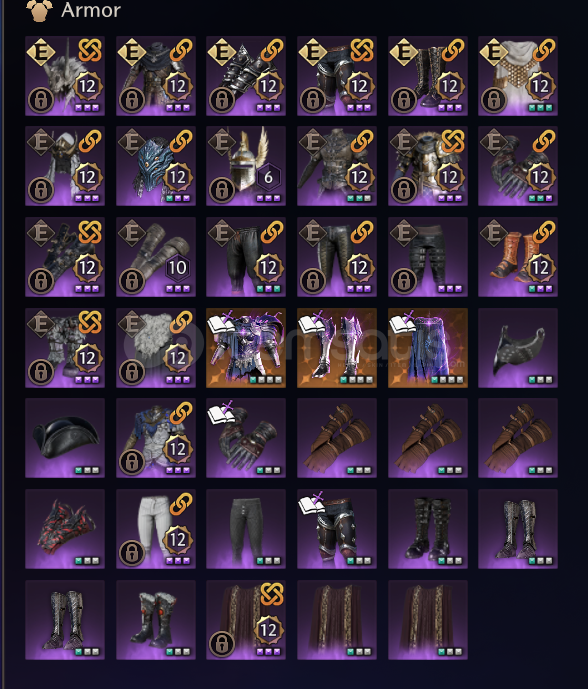Select the glowing leg greaves on orange background
The image size is (588, 689).
[x=337, y=348]
